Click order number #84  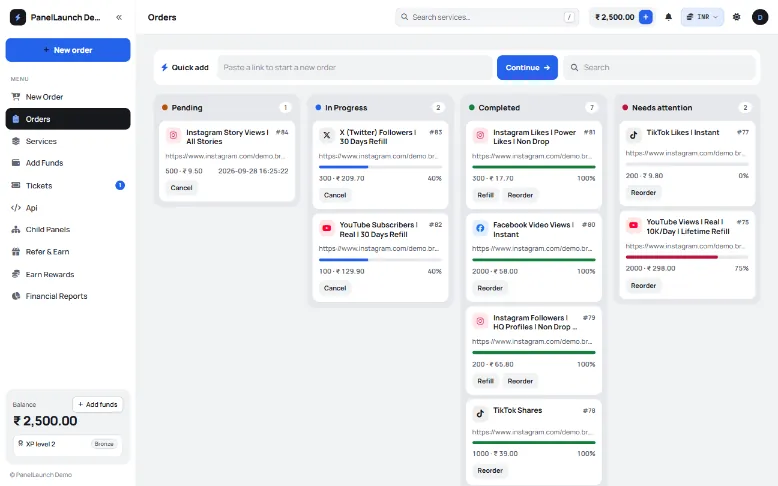coord(282,132)
